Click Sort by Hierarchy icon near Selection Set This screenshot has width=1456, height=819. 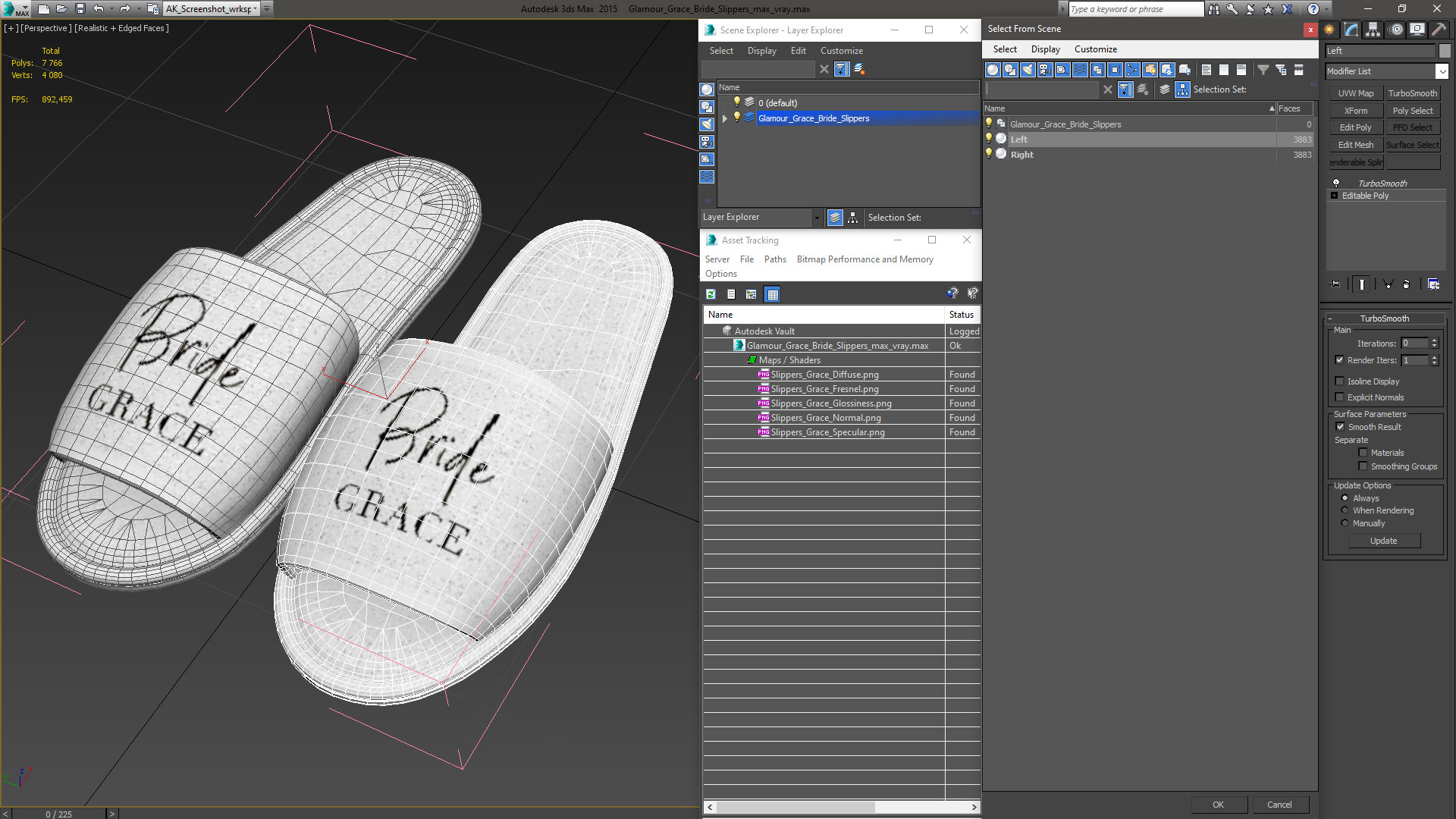[1182, 89]
